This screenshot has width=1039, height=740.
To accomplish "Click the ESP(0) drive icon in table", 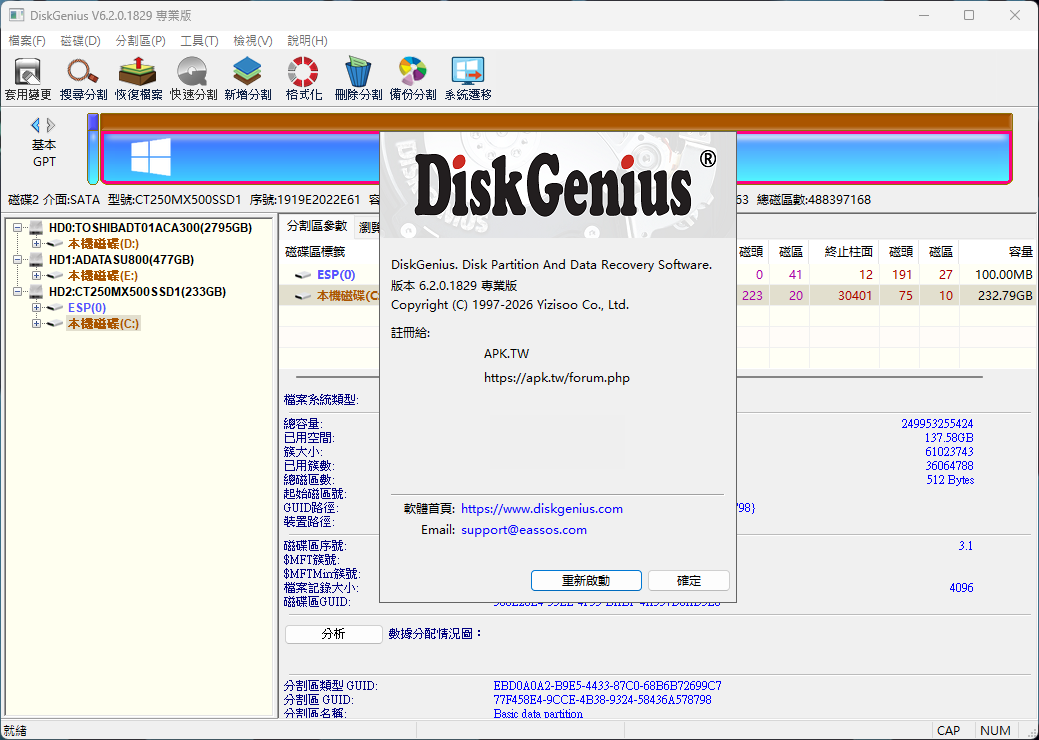I will point(303,275).
